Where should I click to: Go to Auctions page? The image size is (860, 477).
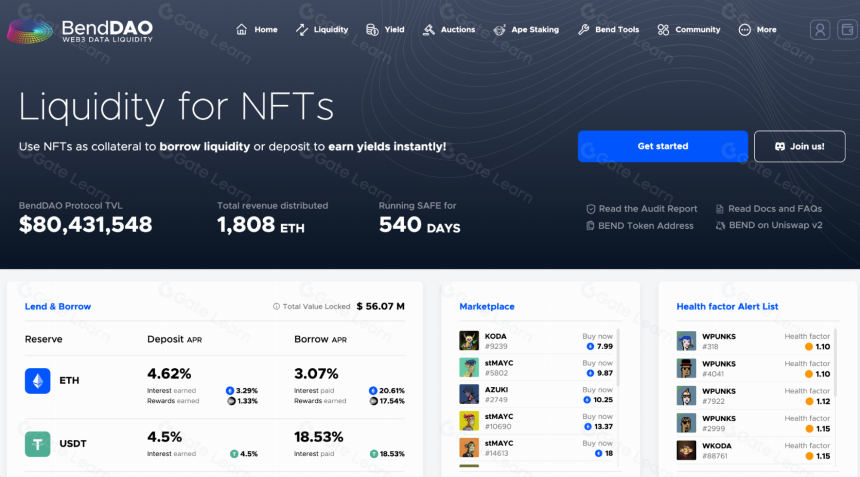(449, 30)
